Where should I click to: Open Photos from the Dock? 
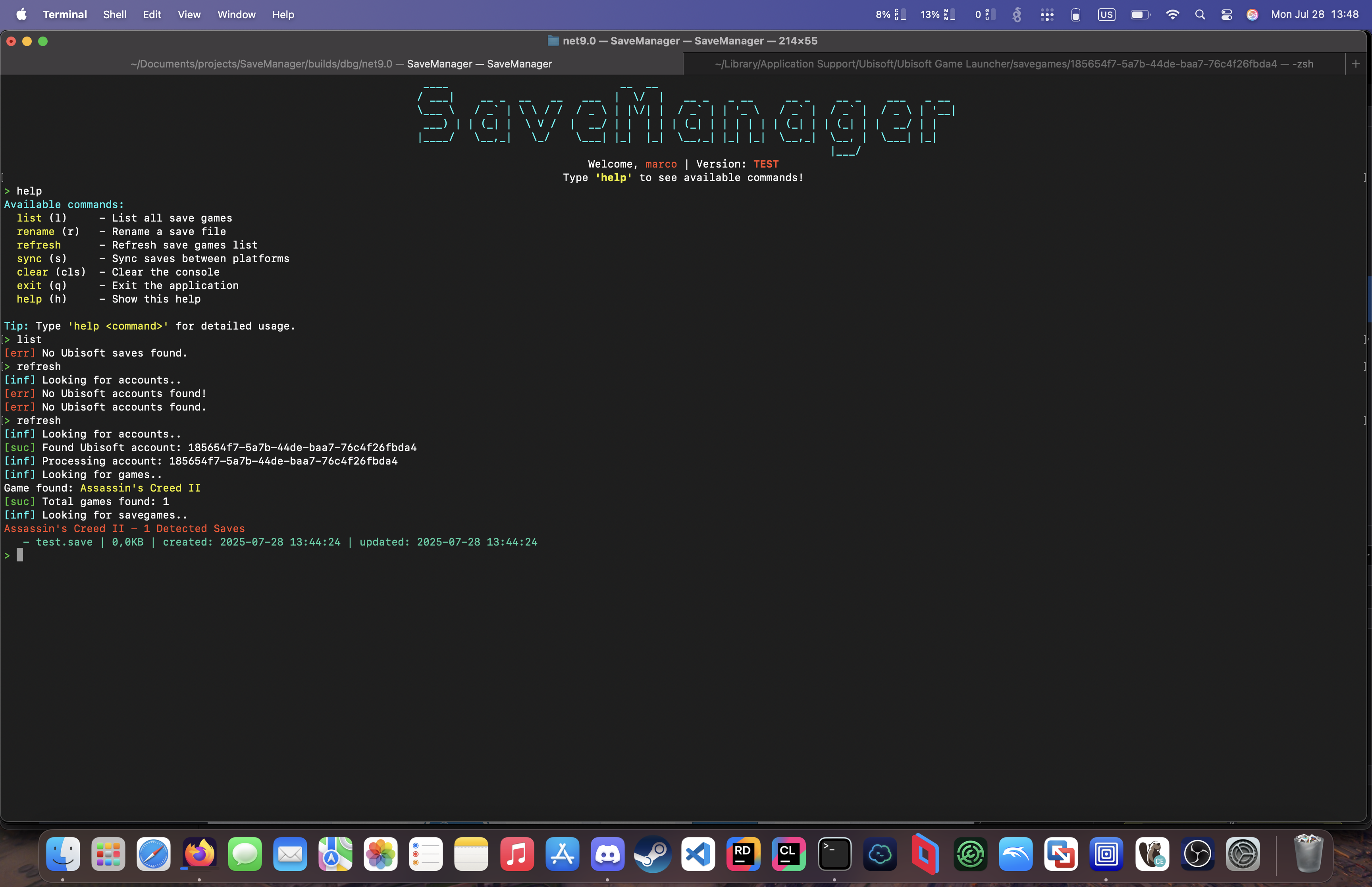381,854
